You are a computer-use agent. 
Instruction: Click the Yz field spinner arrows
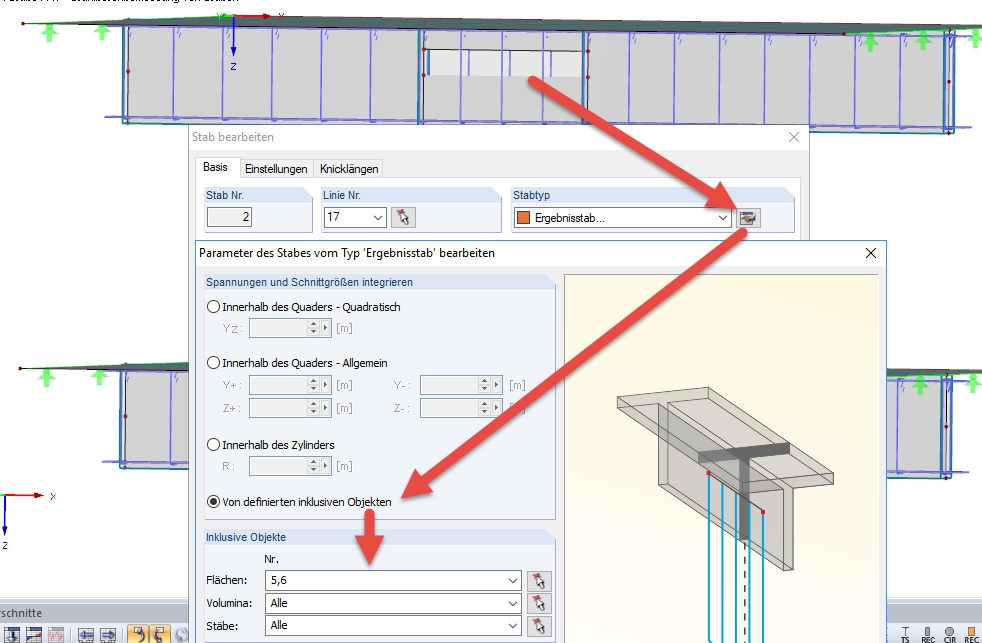[314, 328]
